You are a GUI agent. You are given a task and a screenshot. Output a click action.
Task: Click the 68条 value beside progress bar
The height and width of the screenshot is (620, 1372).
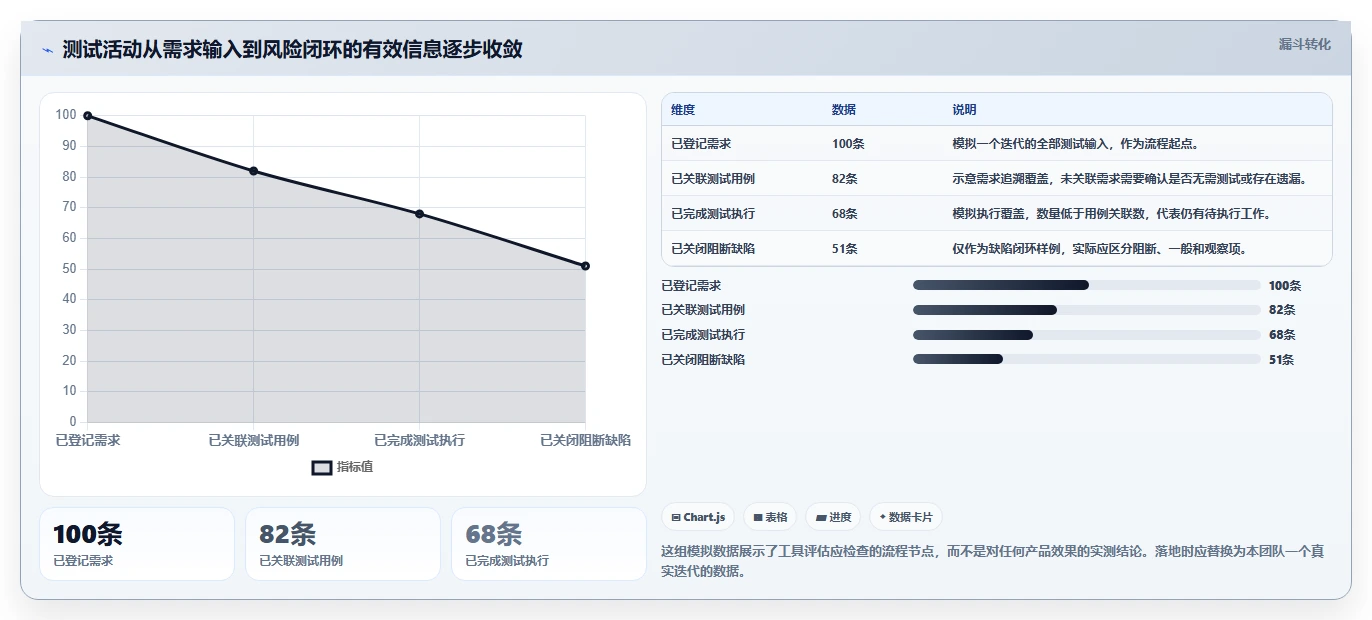pyautogui.click(x=1282, y=335)
